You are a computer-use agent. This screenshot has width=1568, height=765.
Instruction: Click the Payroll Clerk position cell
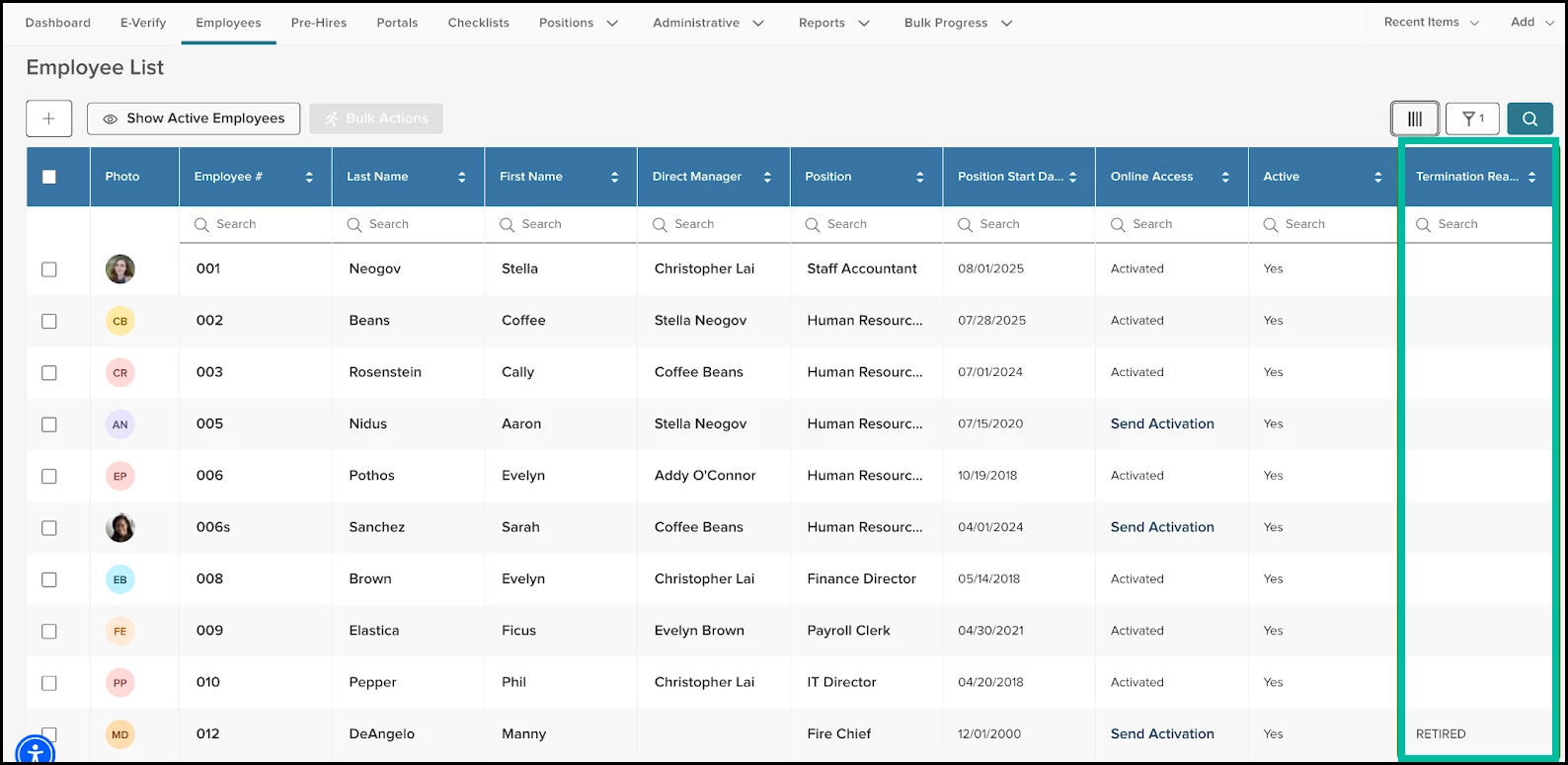[849, 630]
